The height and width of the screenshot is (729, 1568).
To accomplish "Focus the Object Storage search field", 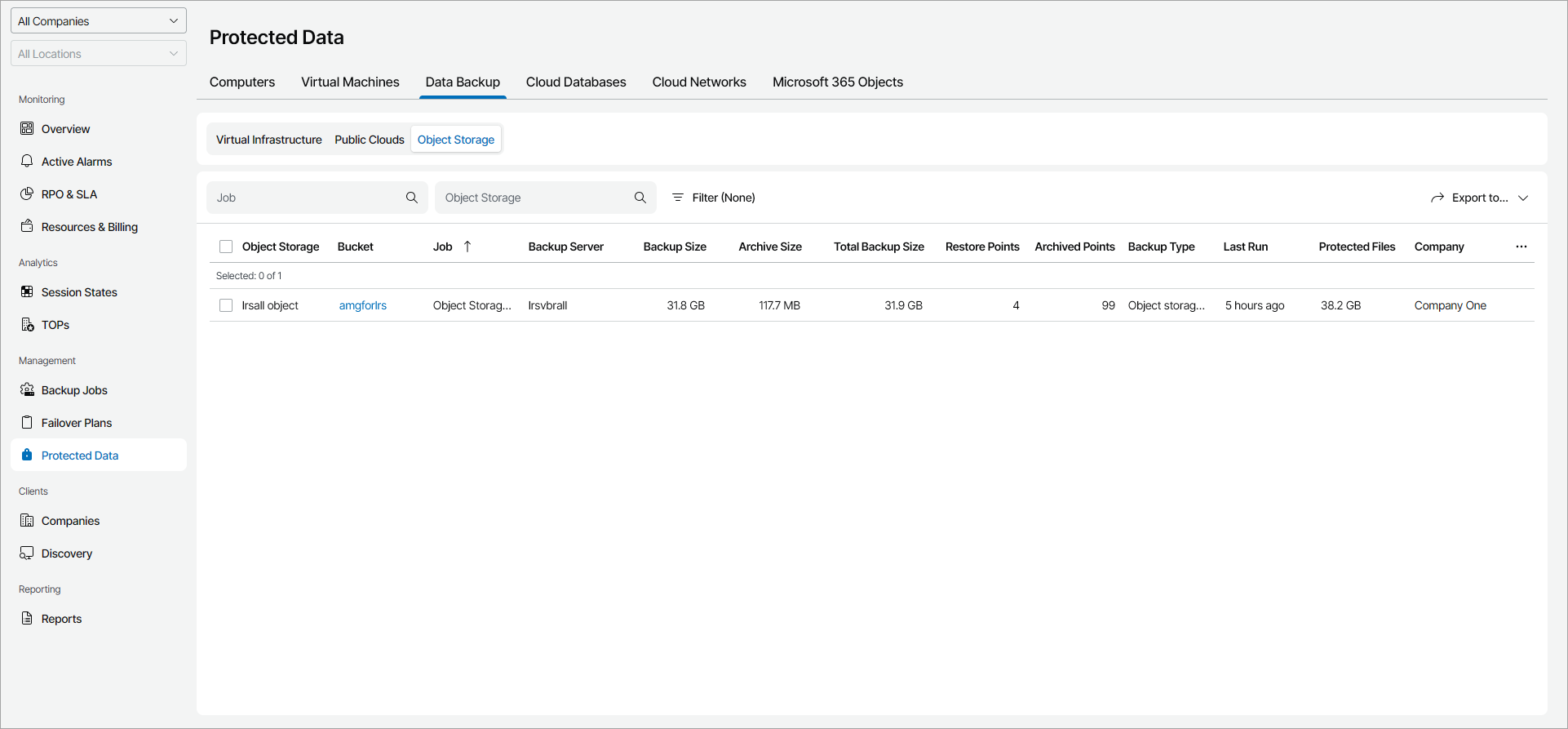I will (x=534, y=198).
